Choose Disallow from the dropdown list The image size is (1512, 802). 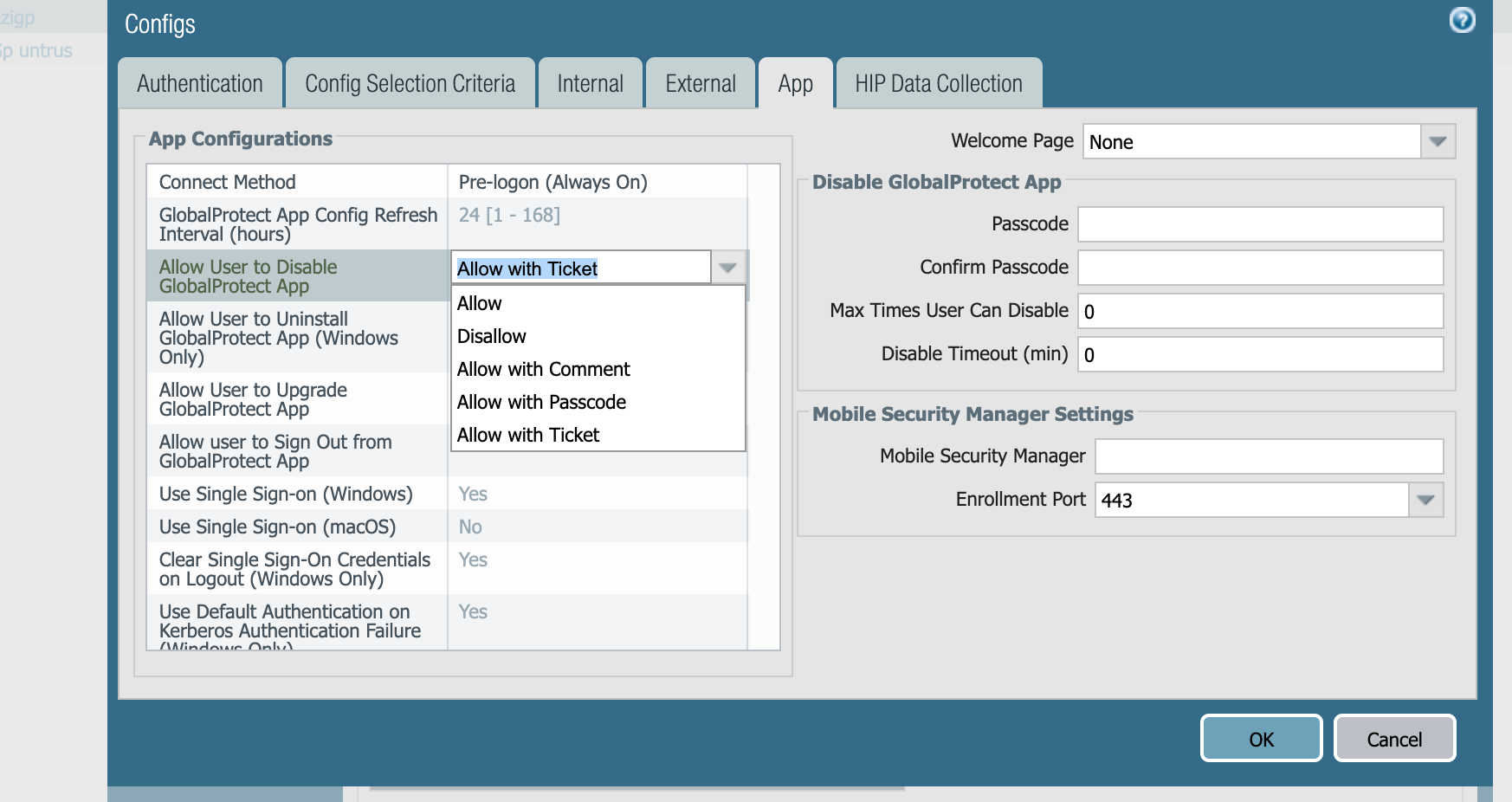[492, 336]
